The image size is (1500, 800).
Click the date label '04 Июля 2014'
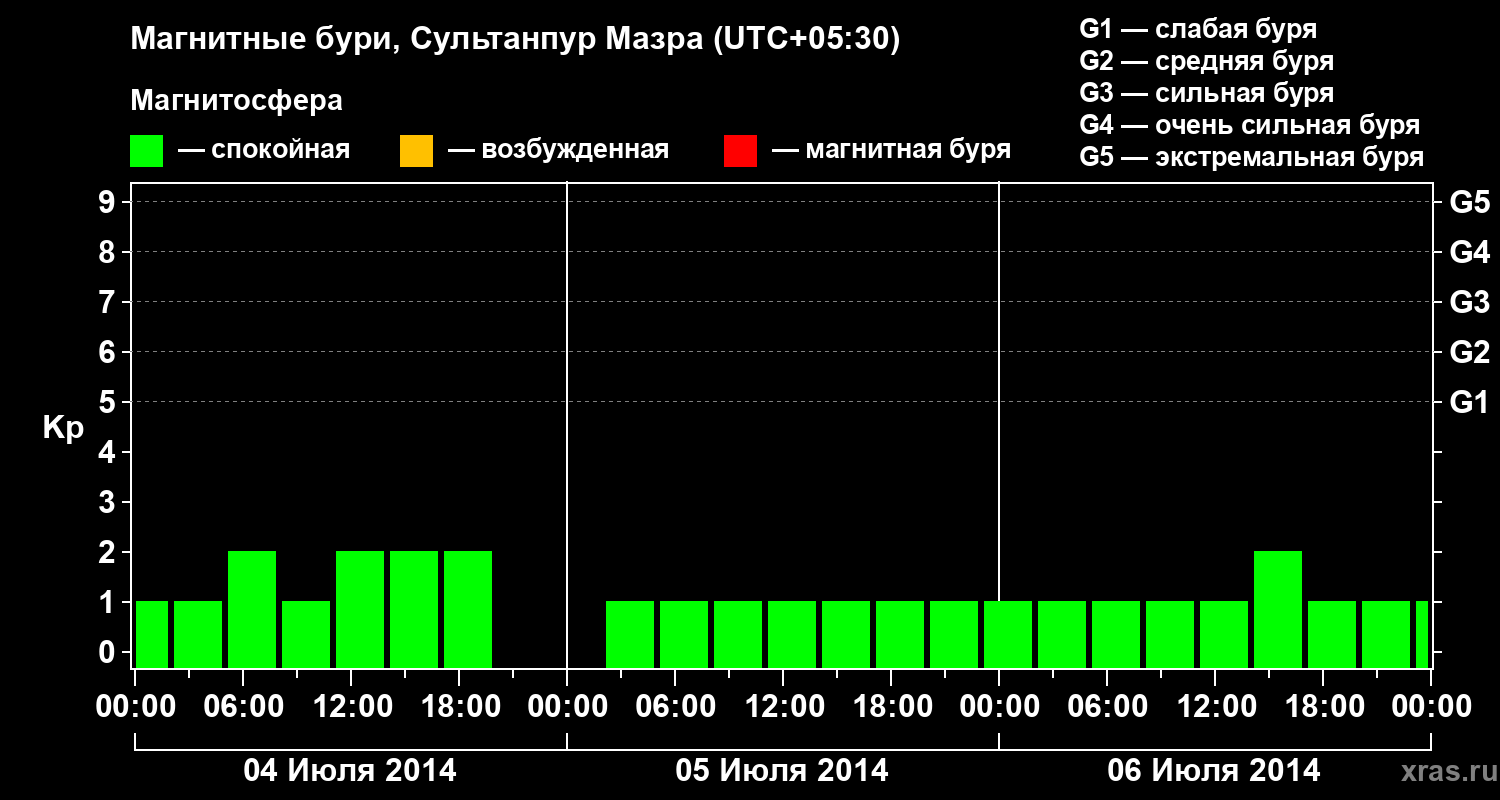[x=350, y=771]
